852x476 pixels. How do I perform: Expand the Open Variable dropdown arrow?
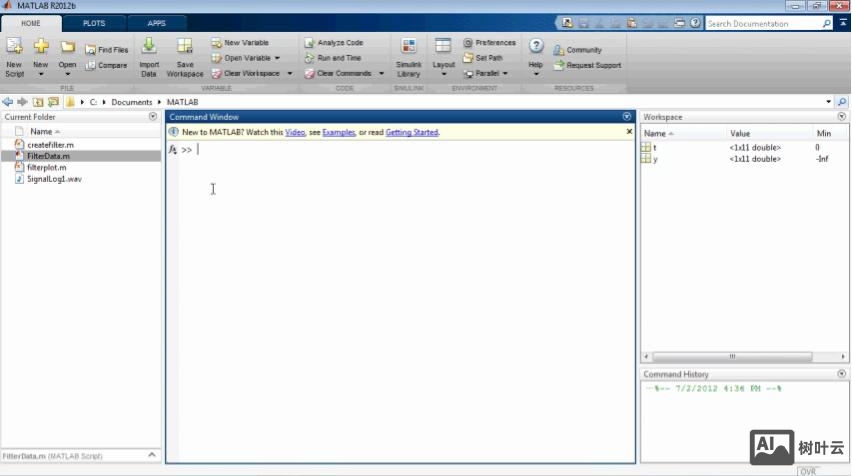(277, 58)
